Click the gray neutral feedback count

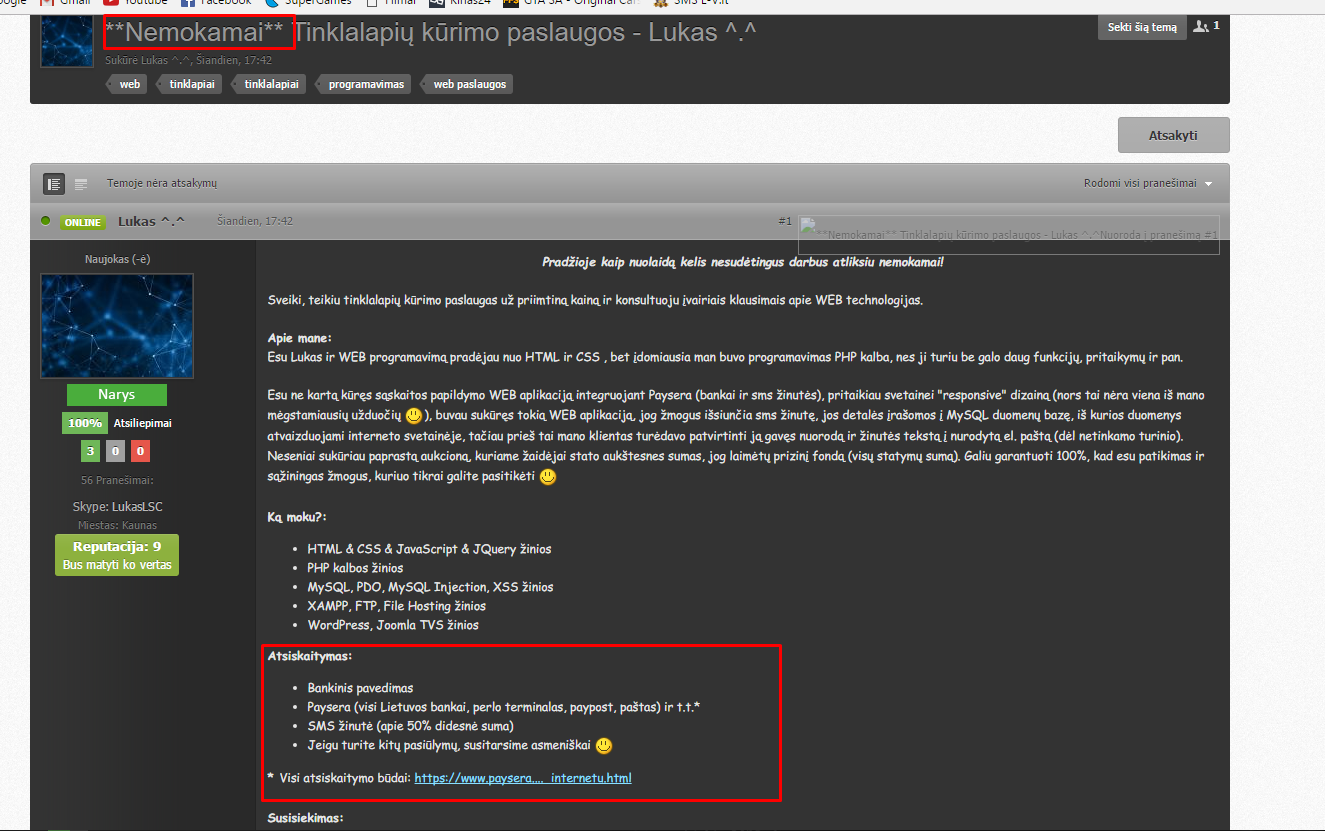click(116, 452)
